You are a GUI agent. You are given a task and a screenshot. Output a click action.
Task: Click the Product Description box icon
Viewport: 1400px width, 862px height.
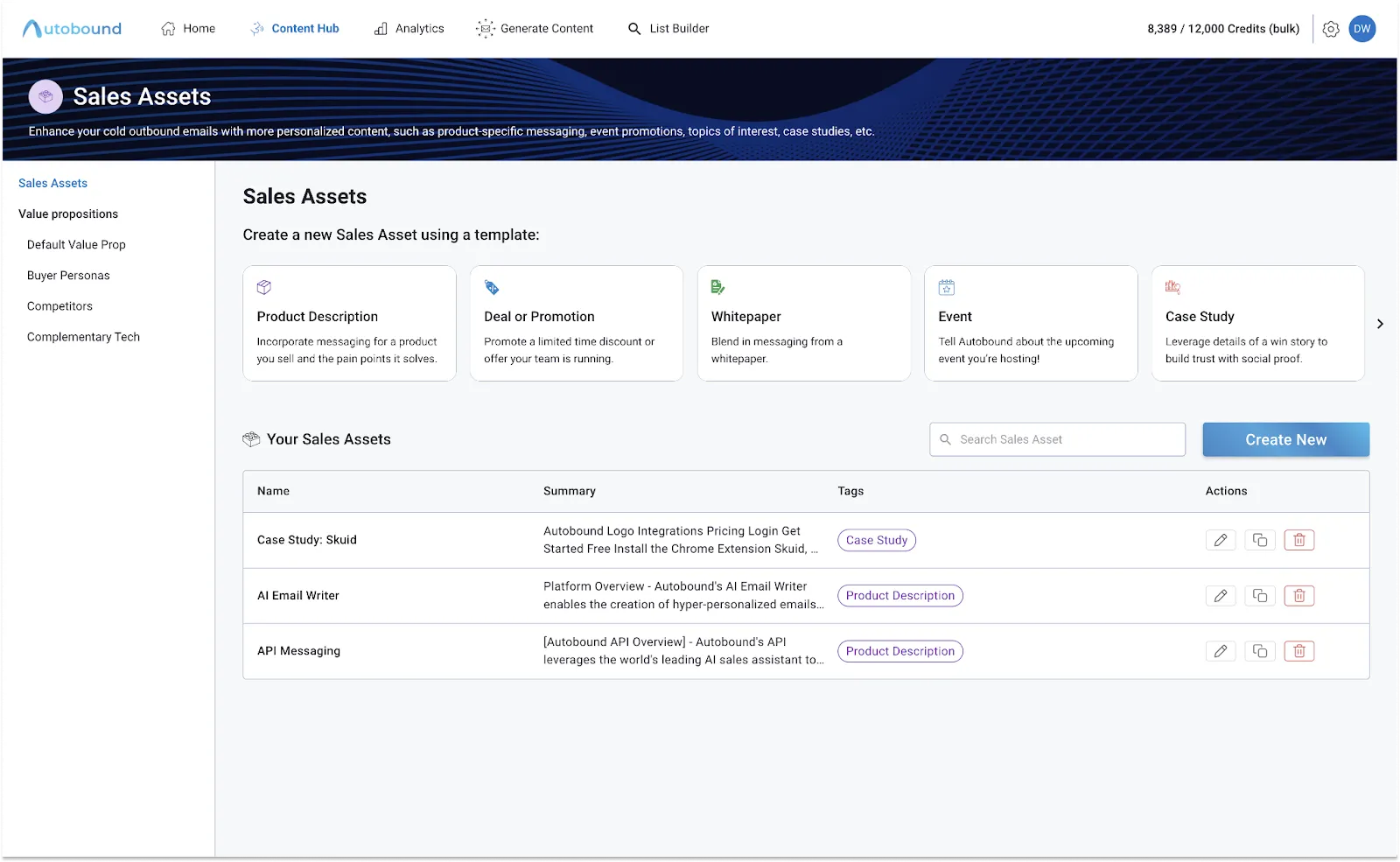tap(264, 287)
